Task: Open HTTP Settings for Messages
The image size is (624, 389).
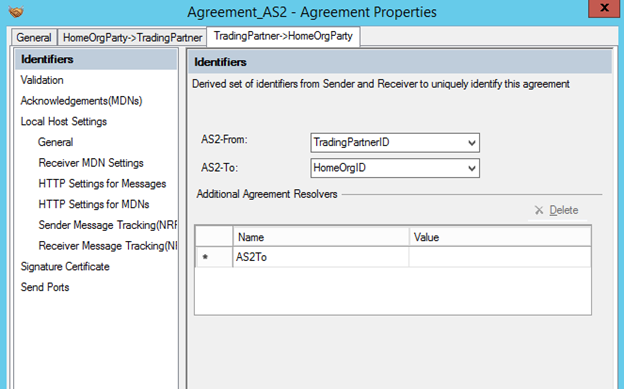Action: pyautogui.click(x=102, y=184)
